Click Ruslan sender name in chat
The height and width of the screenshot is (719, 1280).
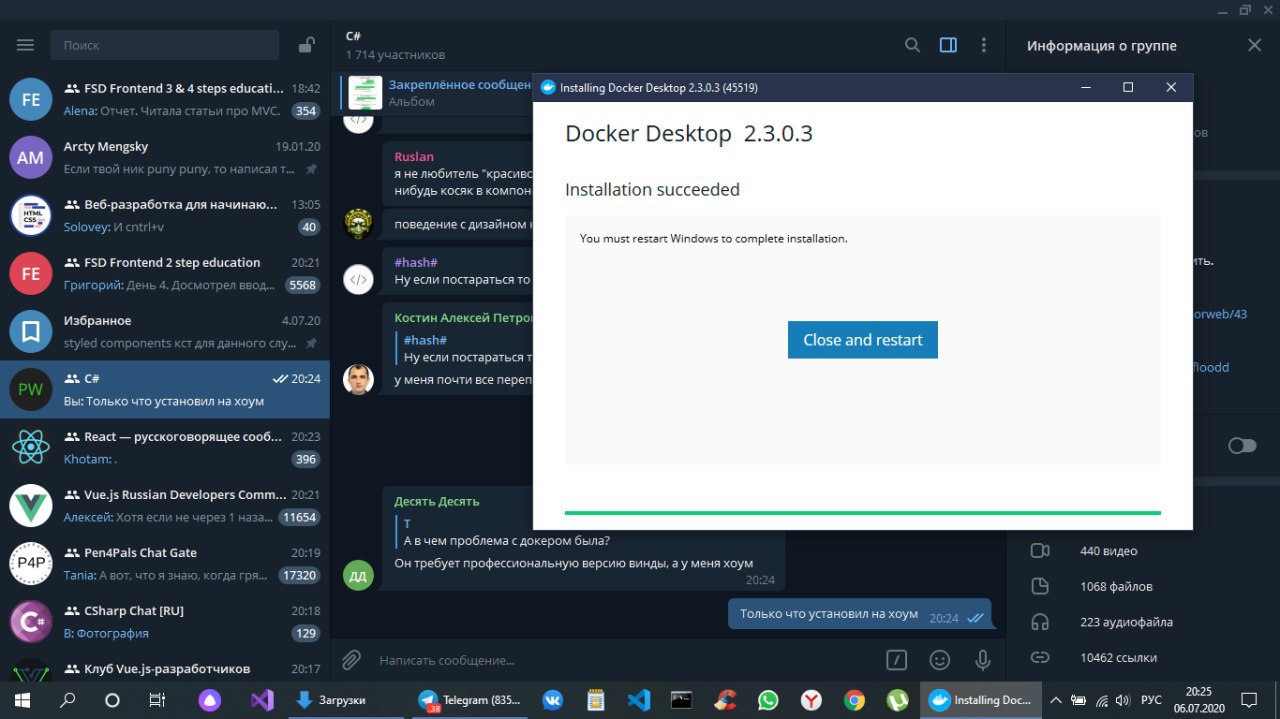pos(414,156)
